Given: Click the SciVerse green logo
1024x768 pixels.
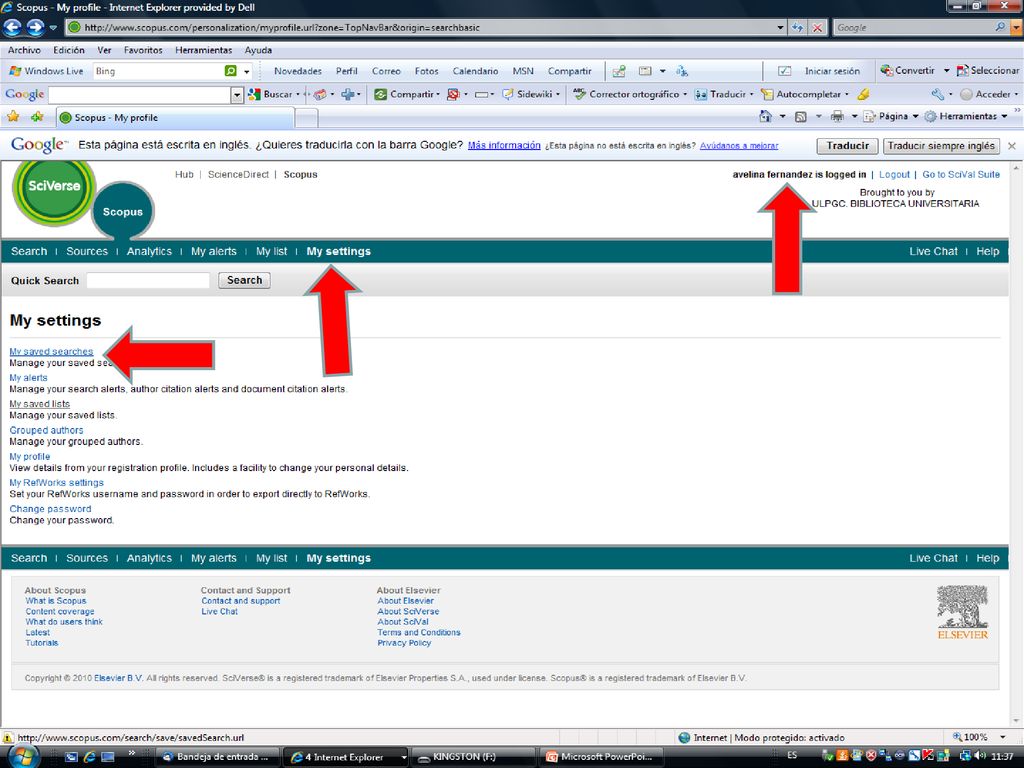Looking at the screenshot, I should point(54,190).
